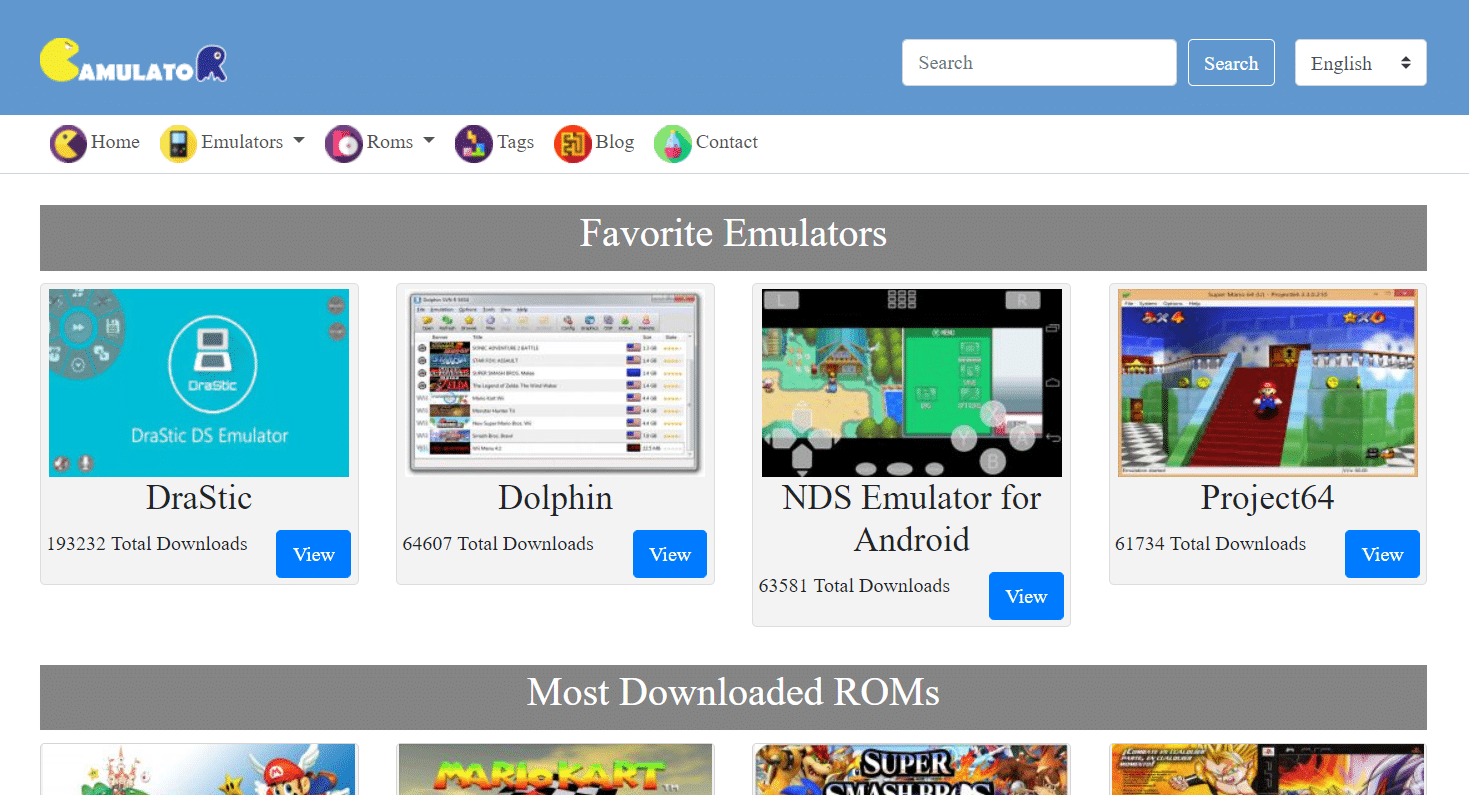Click the 193232 Total Downloads text
Screen dimensions: 1469x795
(x=147, y=544)
